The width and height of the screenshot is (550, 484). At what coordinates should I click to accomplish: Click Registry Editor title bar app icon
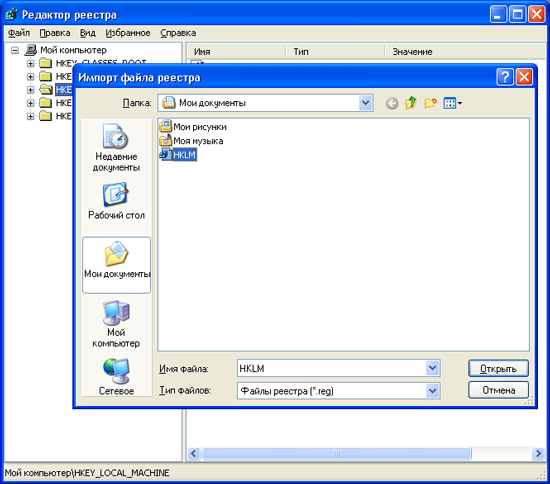click(12, 14)
